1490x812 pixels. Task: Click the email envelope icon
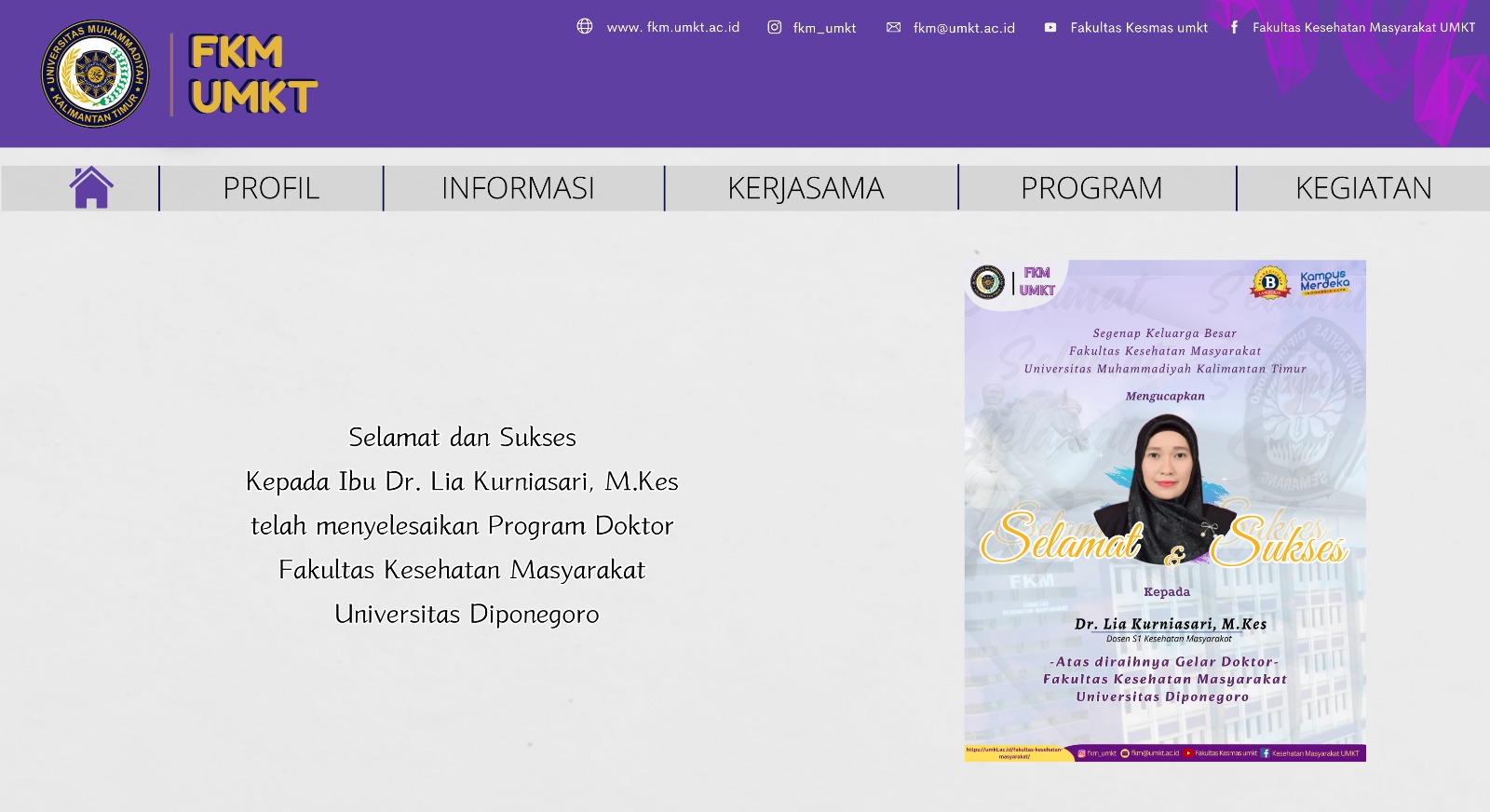(894, 27)
